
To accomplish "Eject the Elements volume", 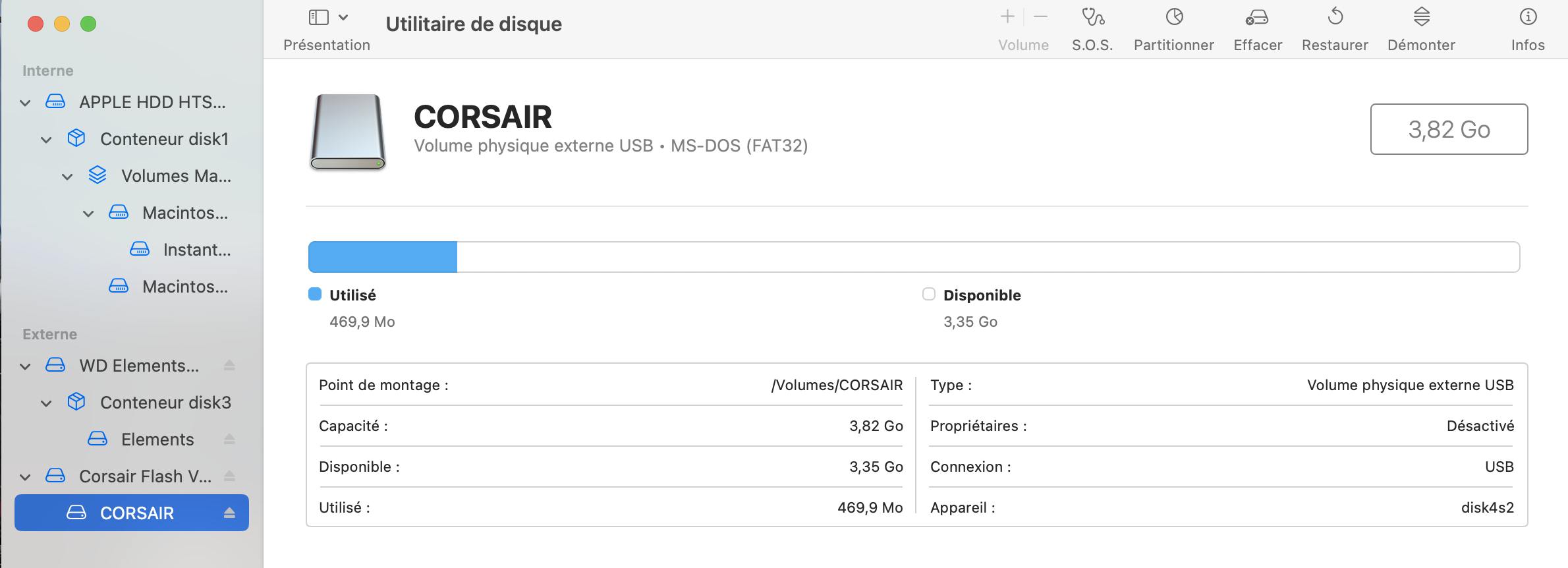I will pos(229,439).
